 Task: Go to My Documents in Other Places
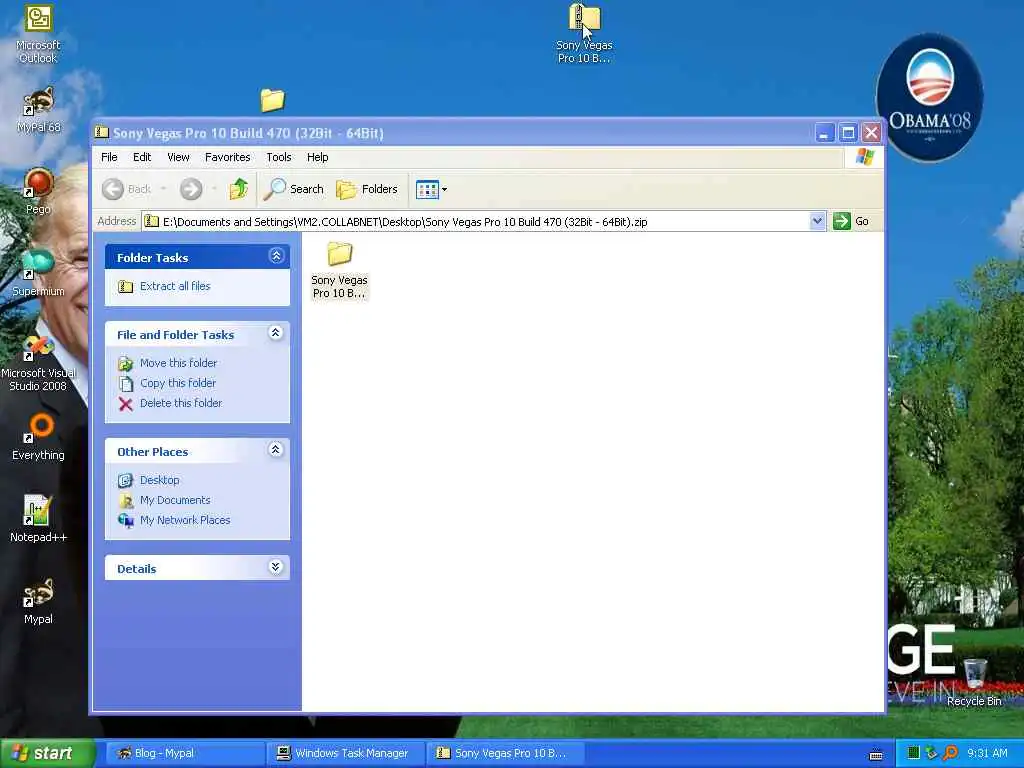click(x=175, y=500)
